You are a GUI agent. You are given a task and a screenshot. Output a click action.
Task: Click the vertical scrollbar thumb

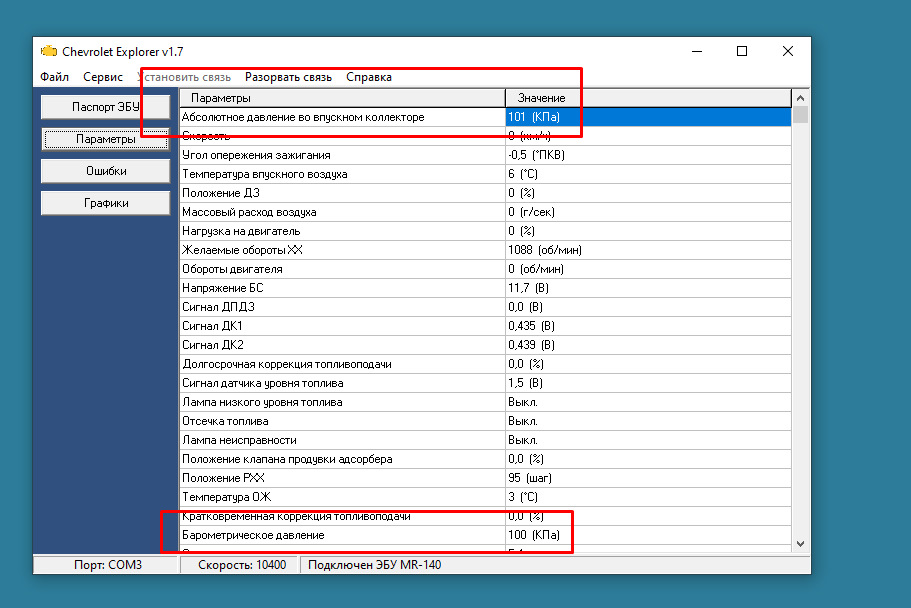pos(801,115)
